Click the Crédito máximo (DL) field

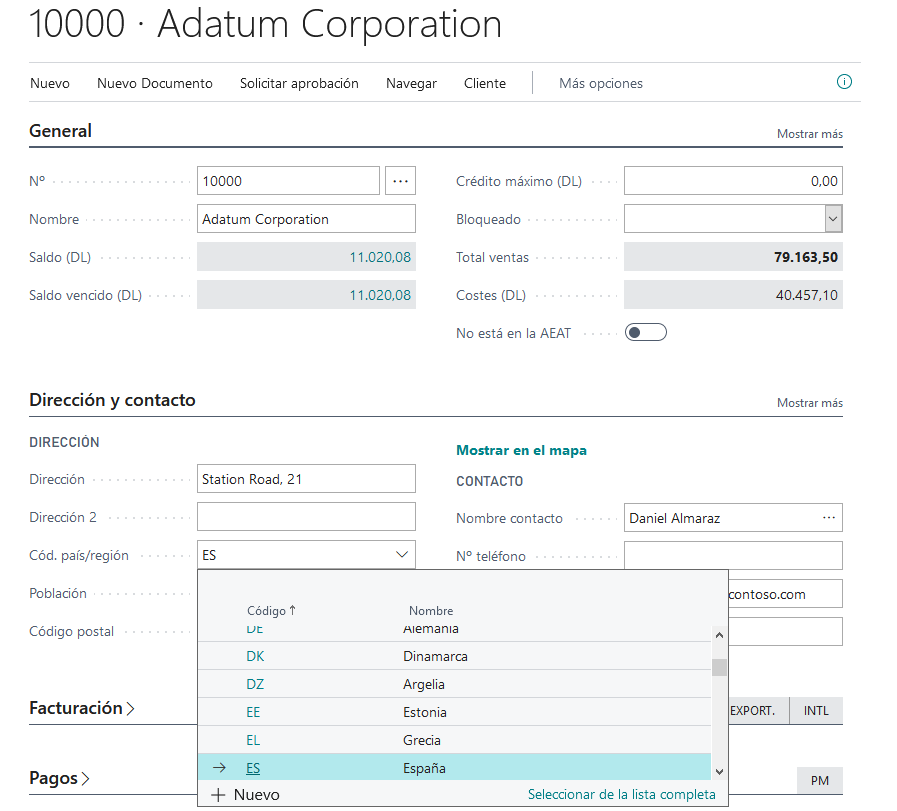[733, 181]
